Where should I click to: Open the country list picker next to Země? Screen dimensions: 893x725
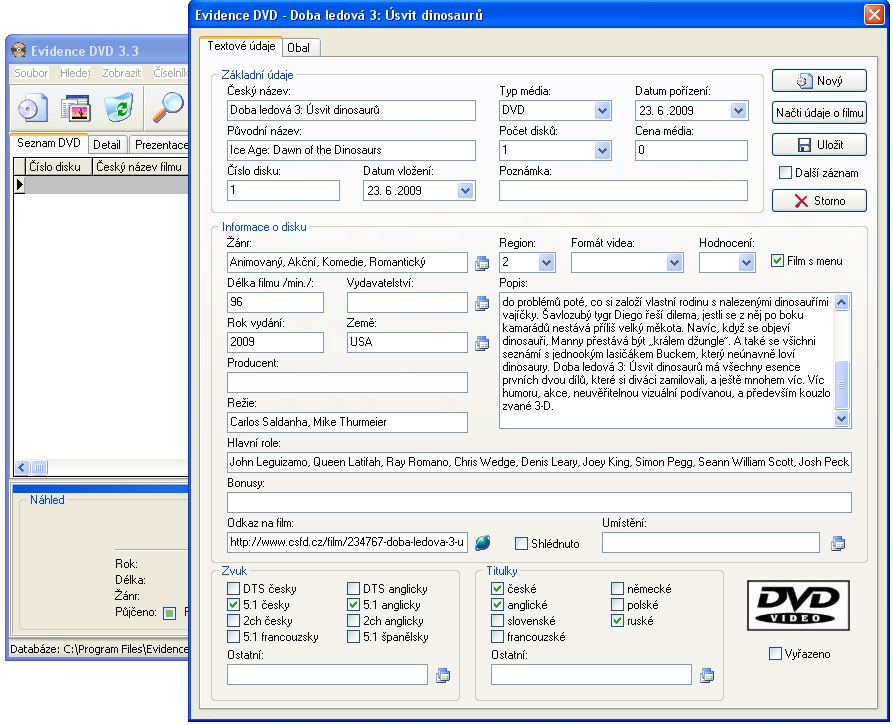pos(482,343)
